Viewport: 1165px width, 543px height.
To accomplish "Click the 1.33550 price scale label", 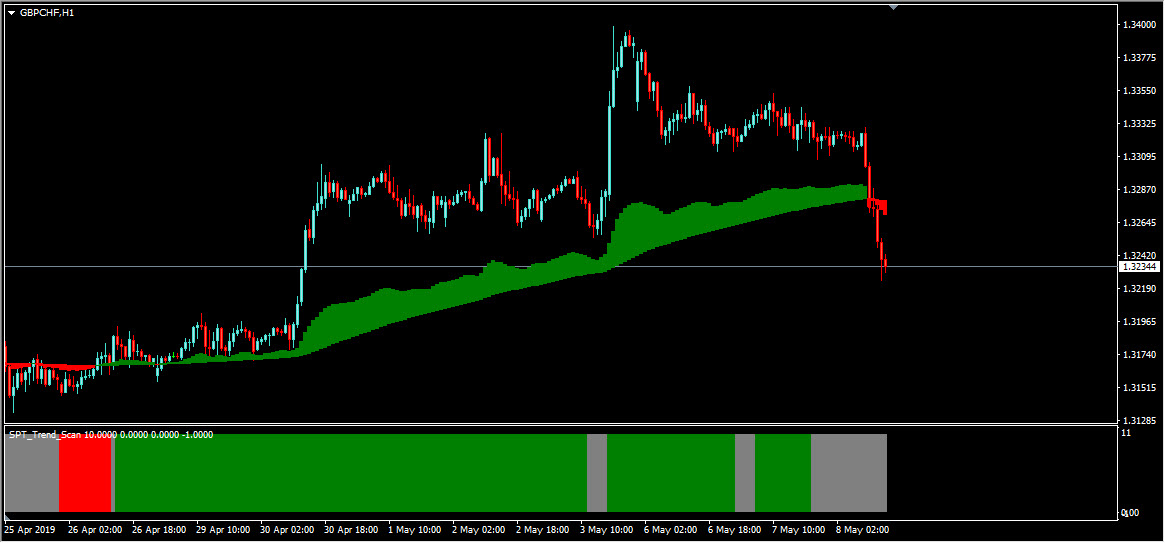I will 1140,91.
